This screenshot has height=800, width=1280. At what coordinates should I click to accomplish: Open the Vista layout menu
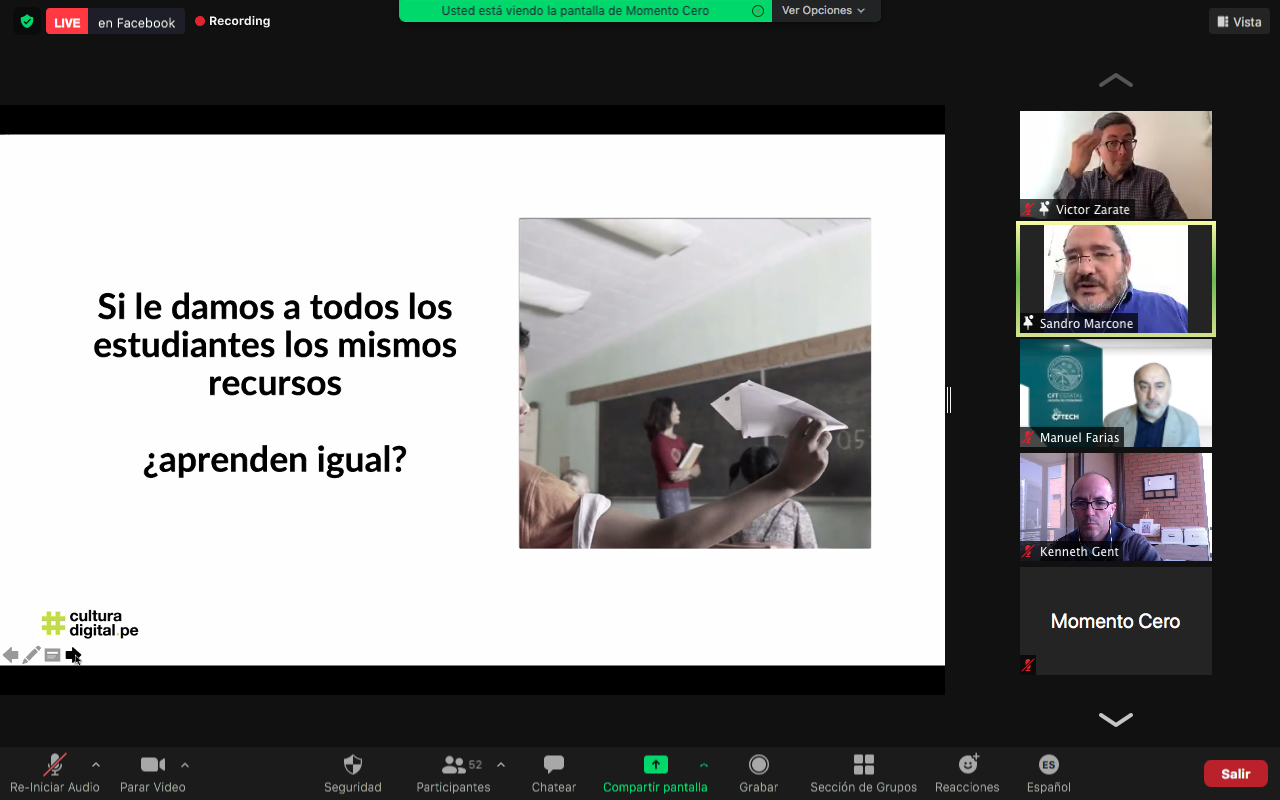point(1238,22)
